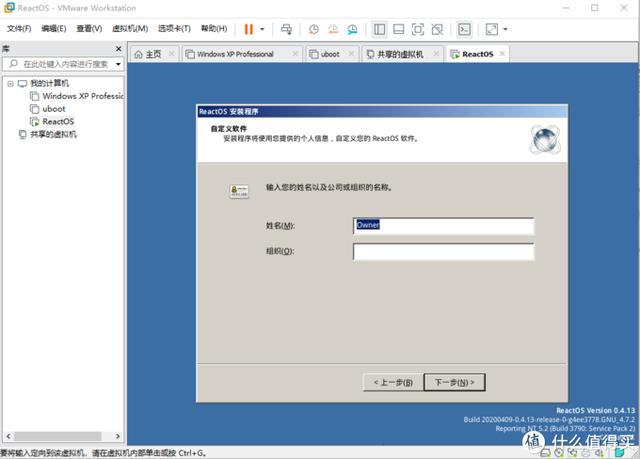Select 共享的虚拟机 in the library tree
This screenshot has width=640, height=459.
point(53,134)
